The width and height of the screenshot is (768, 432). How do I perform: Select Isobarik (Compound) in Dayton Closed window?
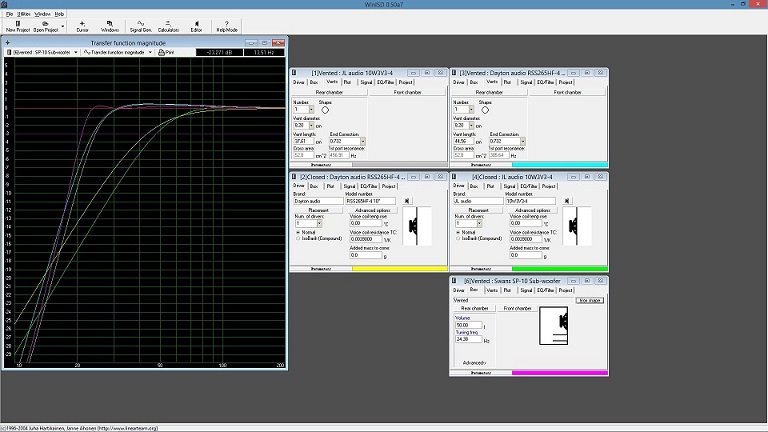pyautogui.click(x=298, y=239)
